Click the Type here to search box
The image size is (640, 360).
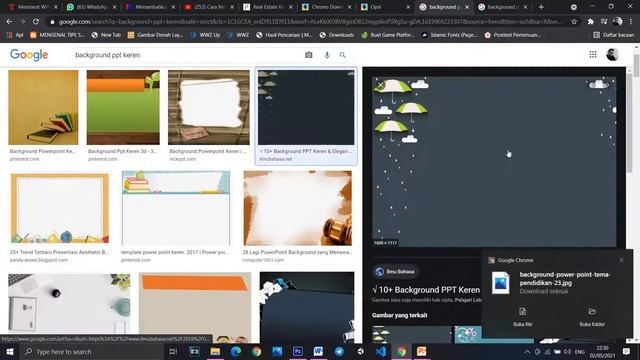click(92, 351)
